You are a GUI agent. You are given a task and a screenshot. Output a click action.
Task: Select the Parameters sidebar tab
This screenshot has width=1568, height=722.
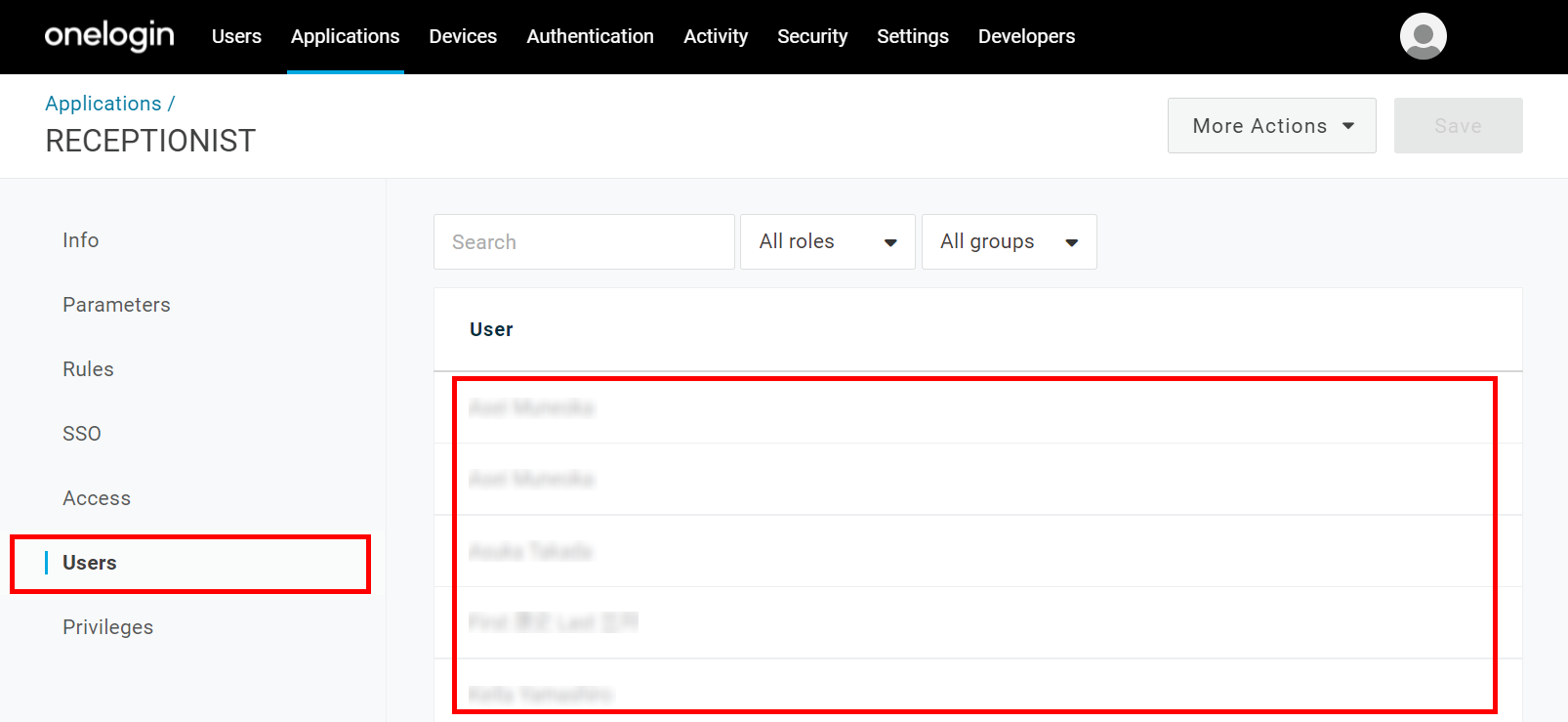pos(116,305)
